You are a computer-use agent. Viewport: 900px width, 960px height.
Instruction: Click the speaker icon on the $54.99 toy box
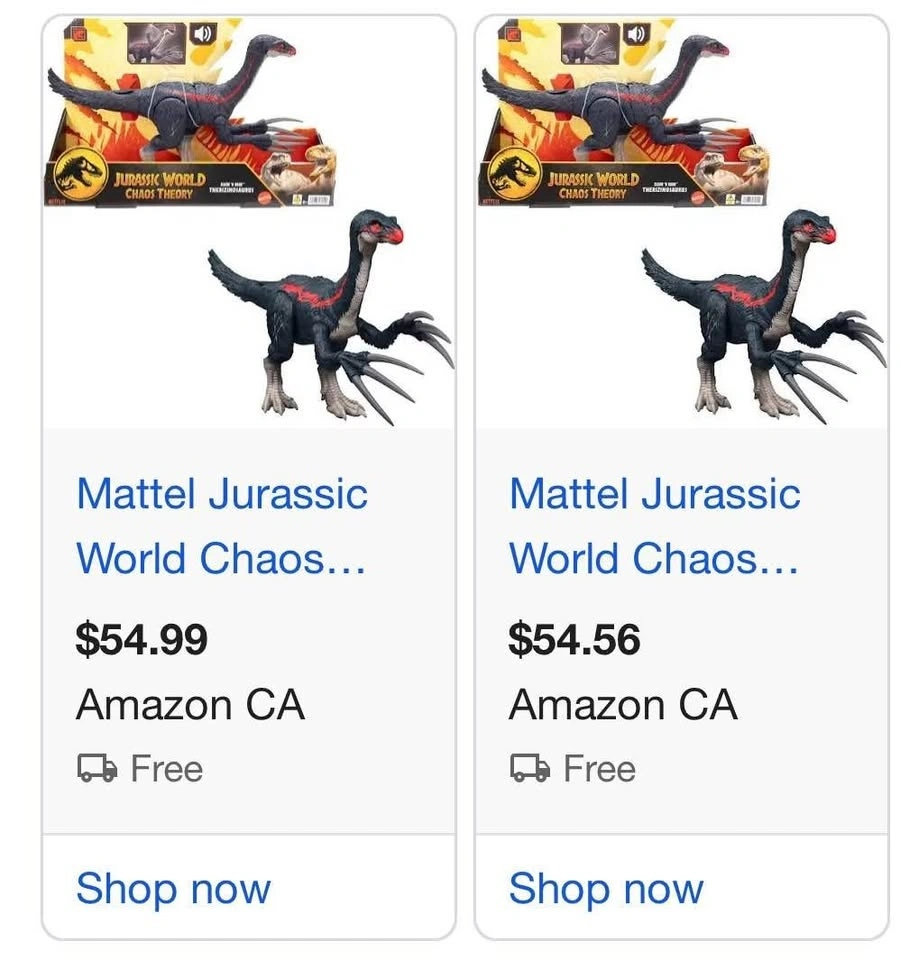pos(203,33)
